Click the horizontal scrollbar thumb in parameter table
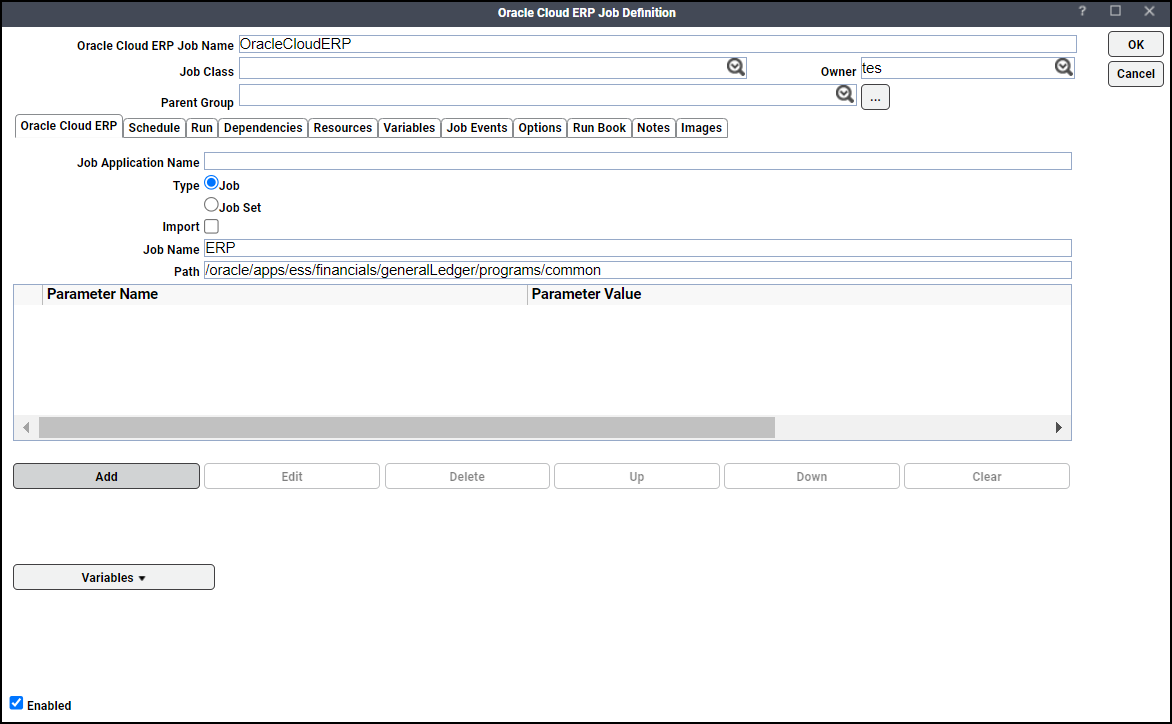Screen dimensions: 1172x724 click(x=407, y=427)
